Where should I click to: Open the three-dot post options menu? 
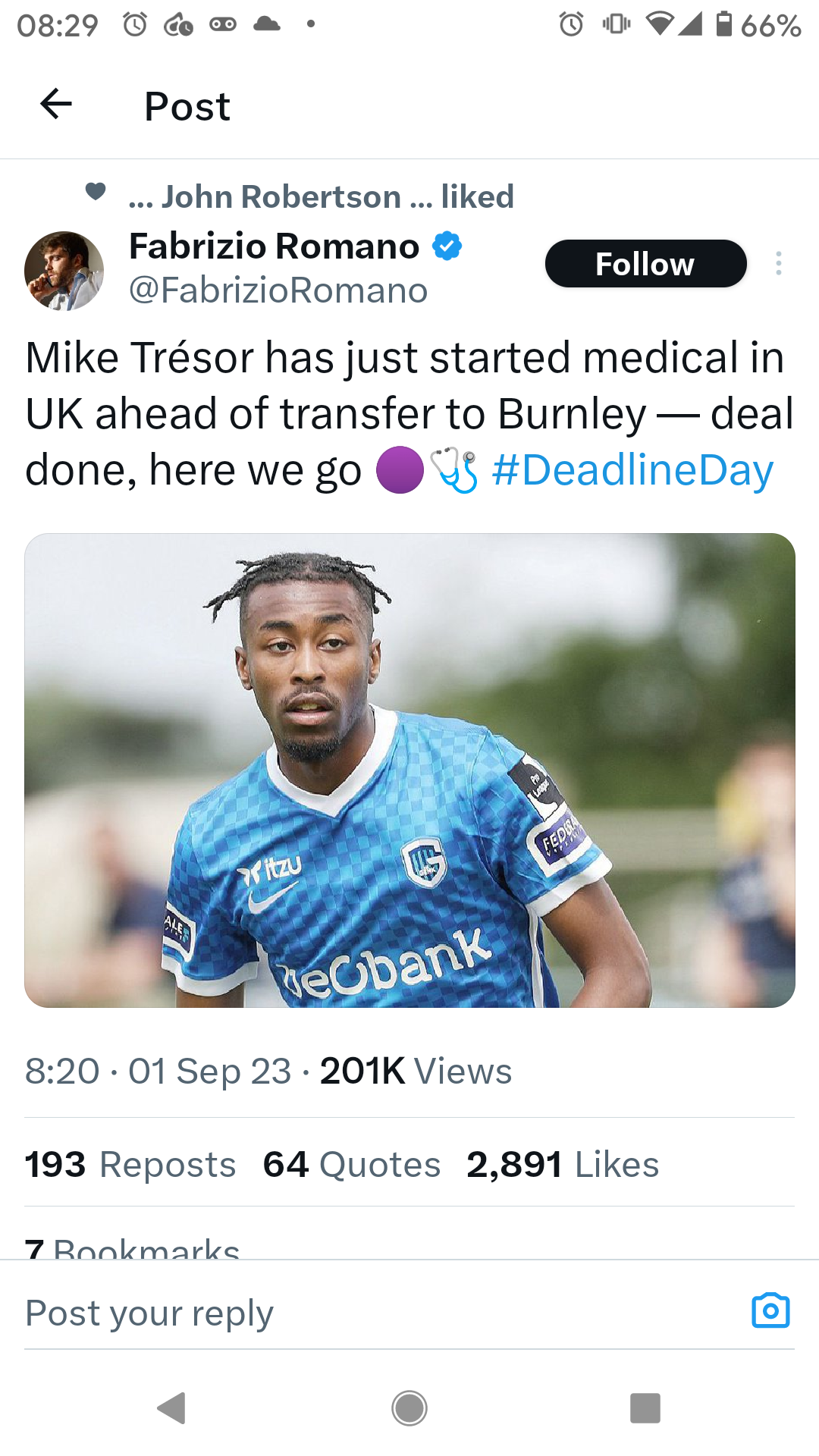tap(778, 264)
